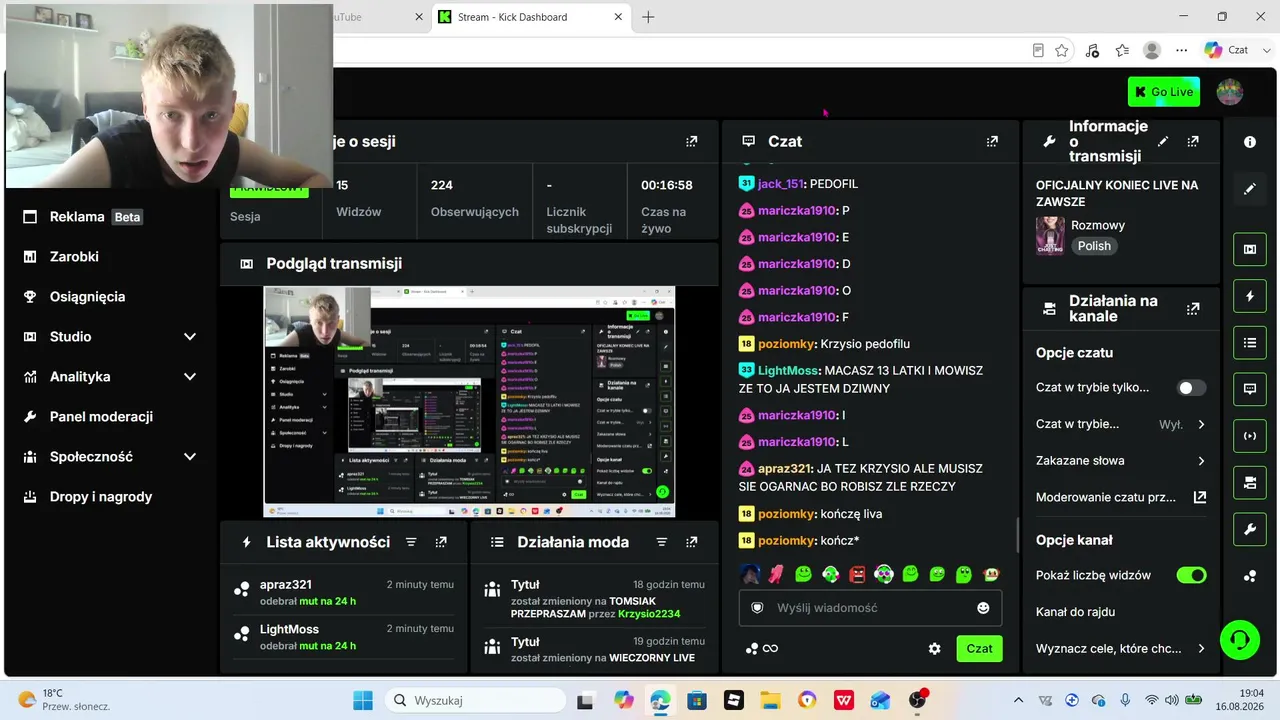Show hidden system tray icons
The height and width of the screenshot is (720, 1280).
(x=1018, y=700)
